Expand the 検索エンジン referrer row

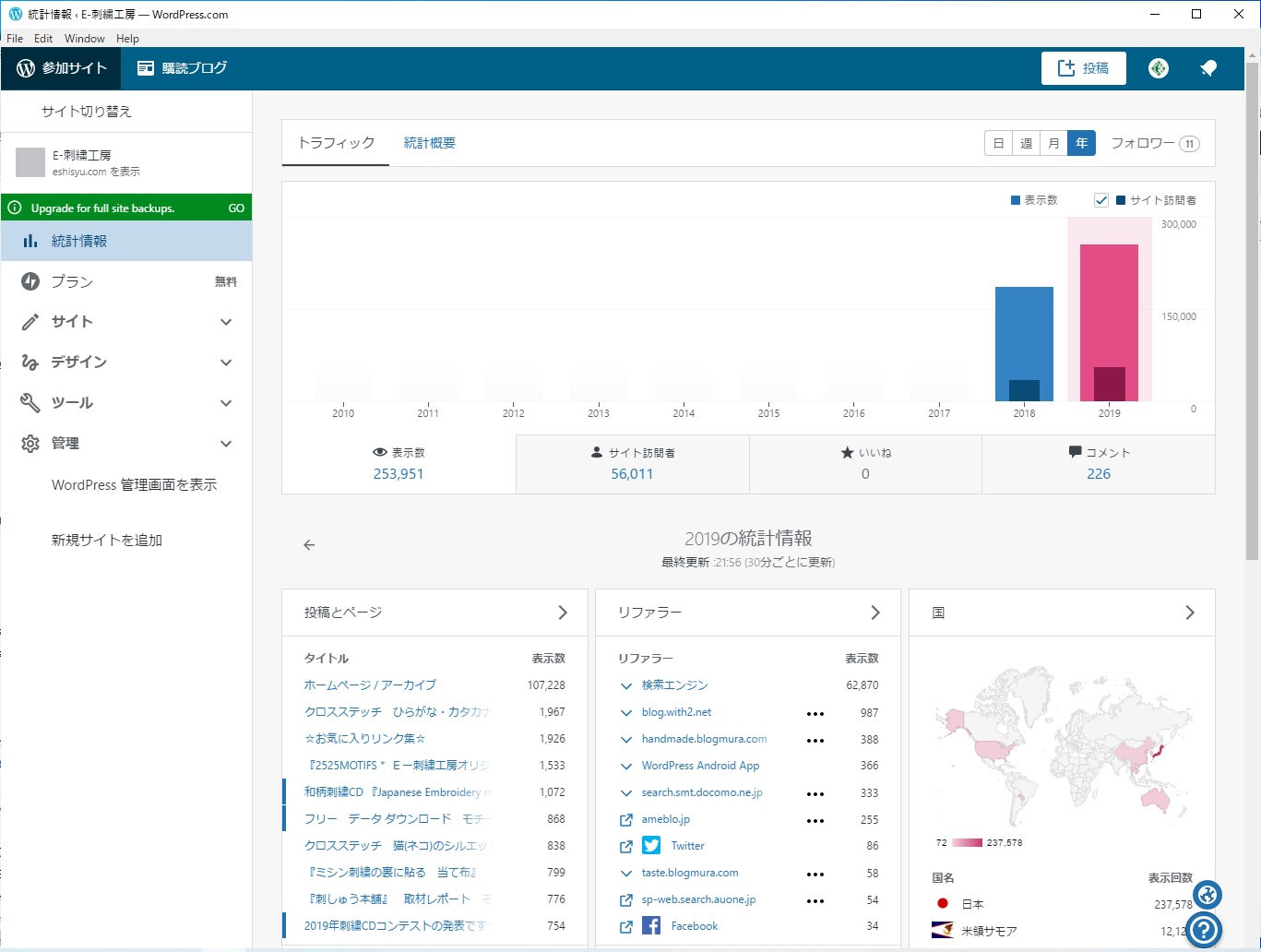(748, 685)
